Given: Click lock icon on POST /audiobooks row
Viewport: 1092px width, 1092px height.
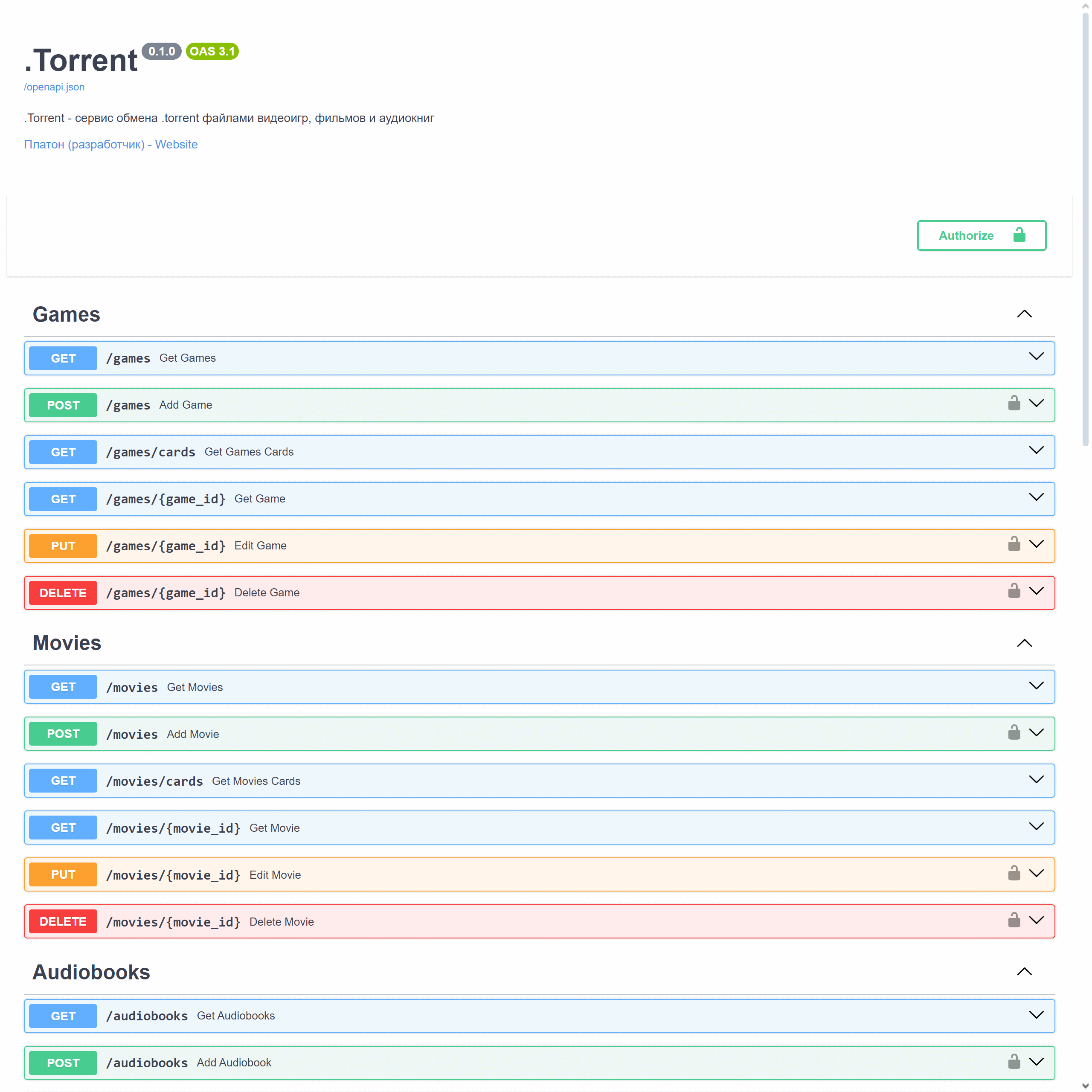Looking at the screenshot, I should coord(1014,1061).
